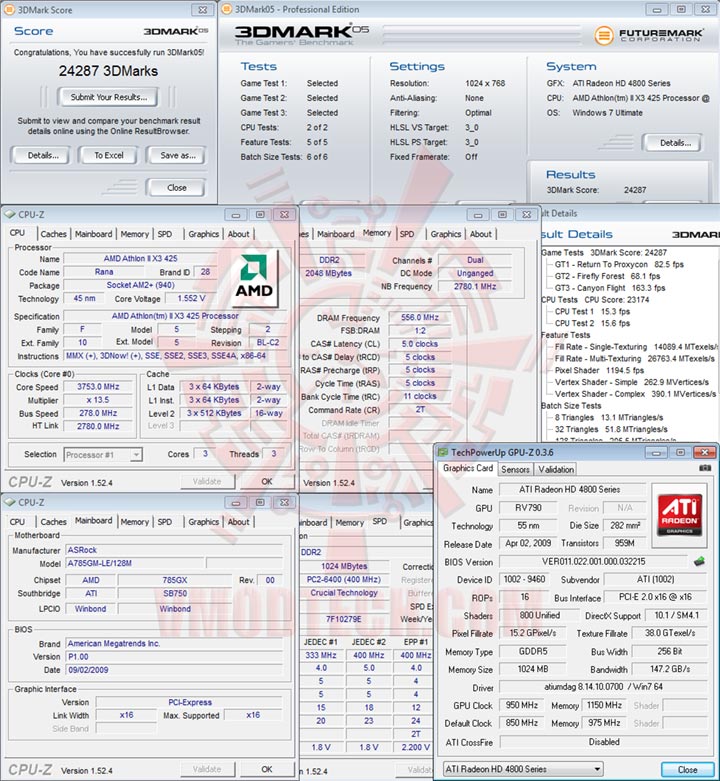
Task: Open Memory tab in top CPU-Z window
Action: point(134,234)
